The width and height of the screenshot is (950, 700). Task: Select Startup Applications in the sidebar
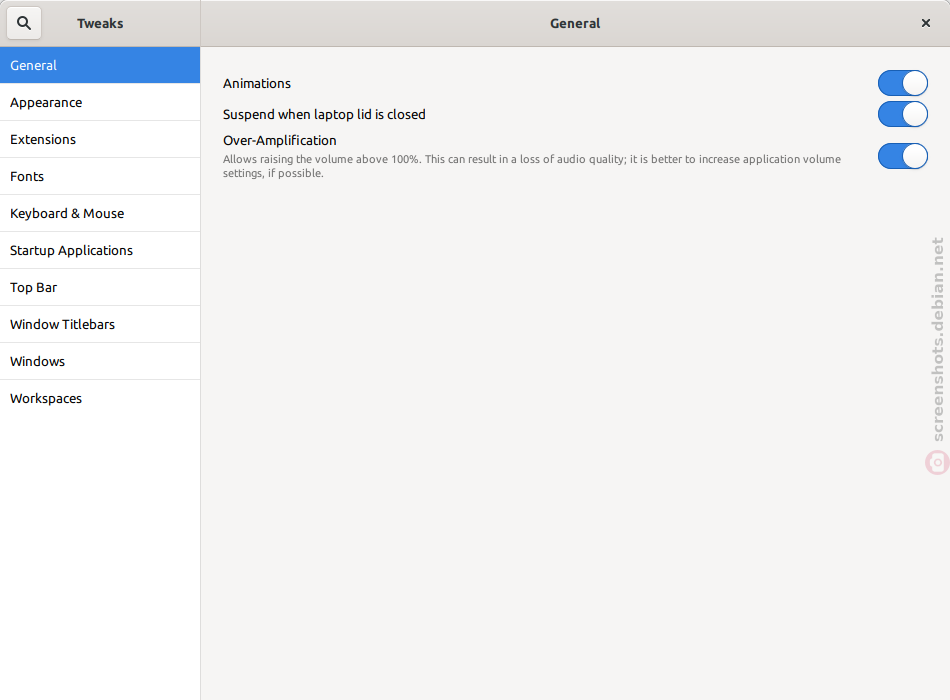point(100,250)
